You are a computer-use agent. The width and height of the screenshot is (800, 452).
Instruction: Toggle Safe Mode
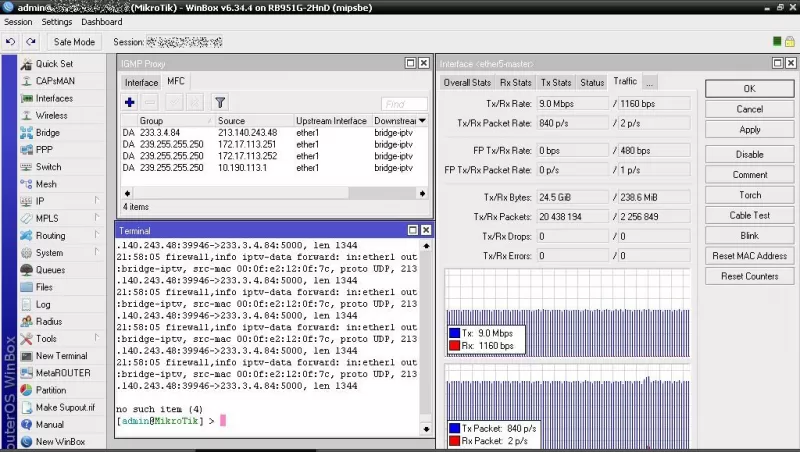pos(74,42)
